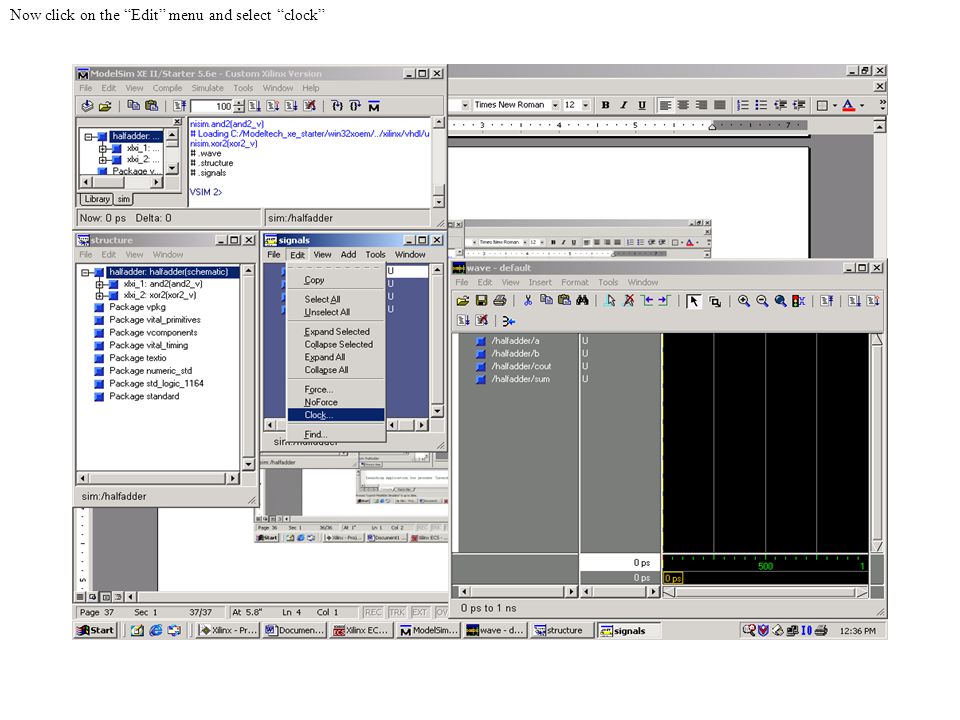Screen dimensions: 960x720
Task: Jump to previous transition in wave toolbar
Action: click(x=647, y=301)
